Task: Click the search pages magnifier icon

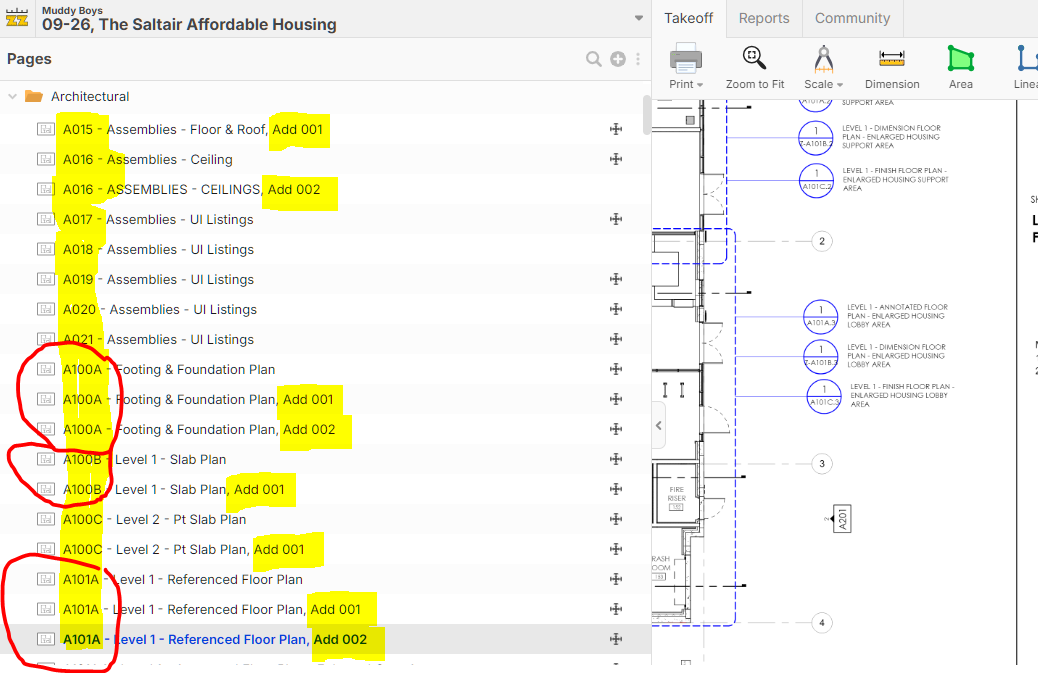Action: click(594, 59)
